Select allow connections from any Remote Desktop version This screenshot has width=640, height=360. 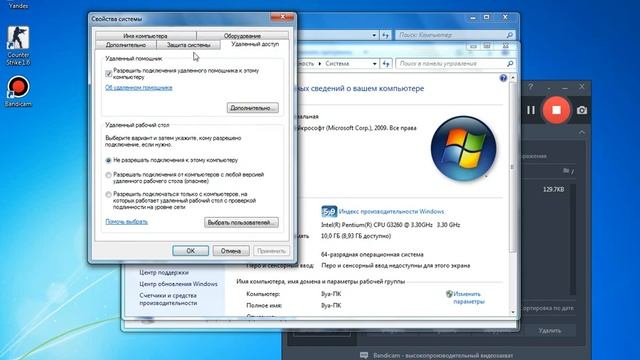(109, 175)
